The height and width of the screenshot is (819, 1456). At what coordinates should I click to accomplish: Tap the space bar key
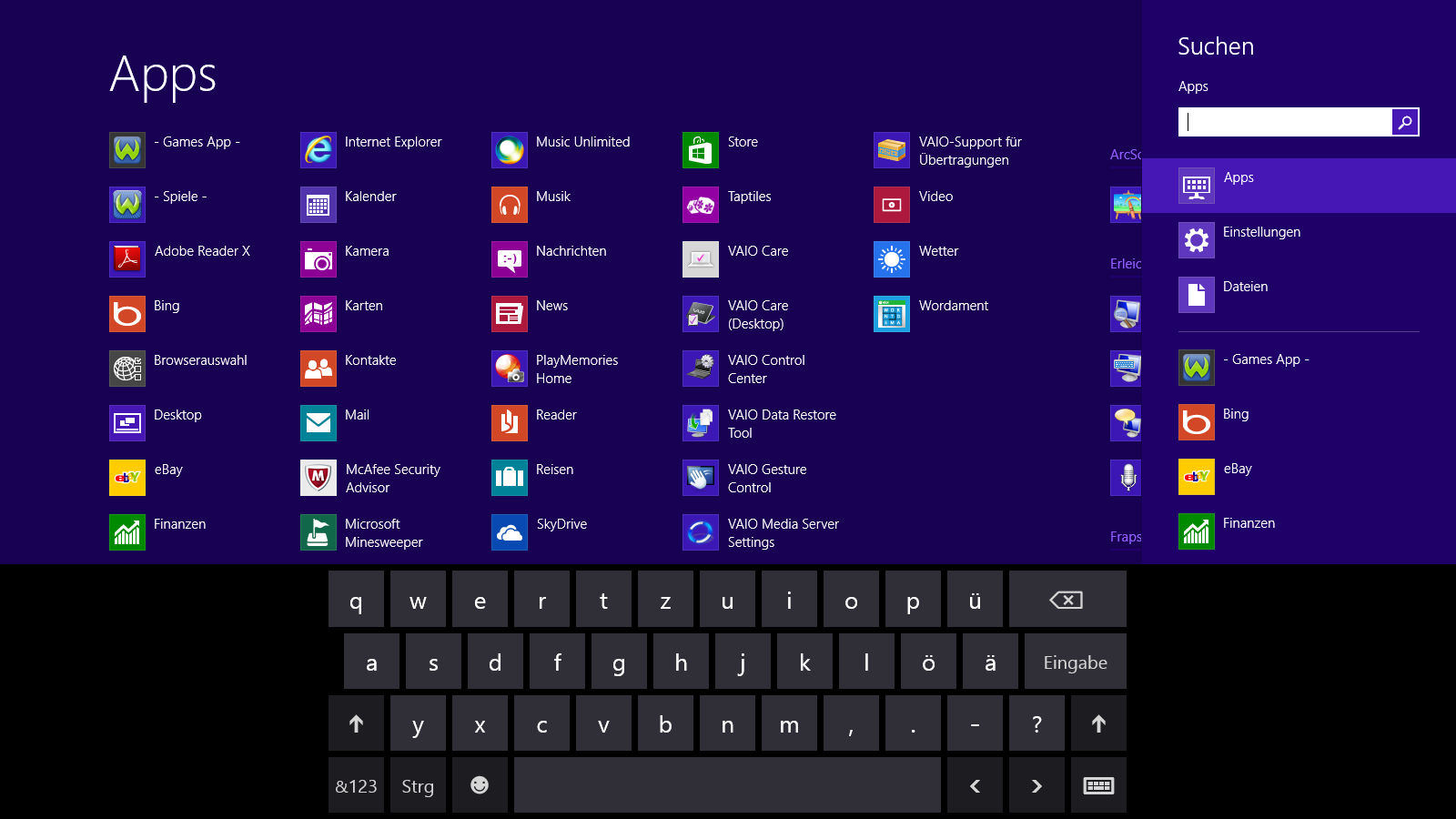click(x=727, y=785)
